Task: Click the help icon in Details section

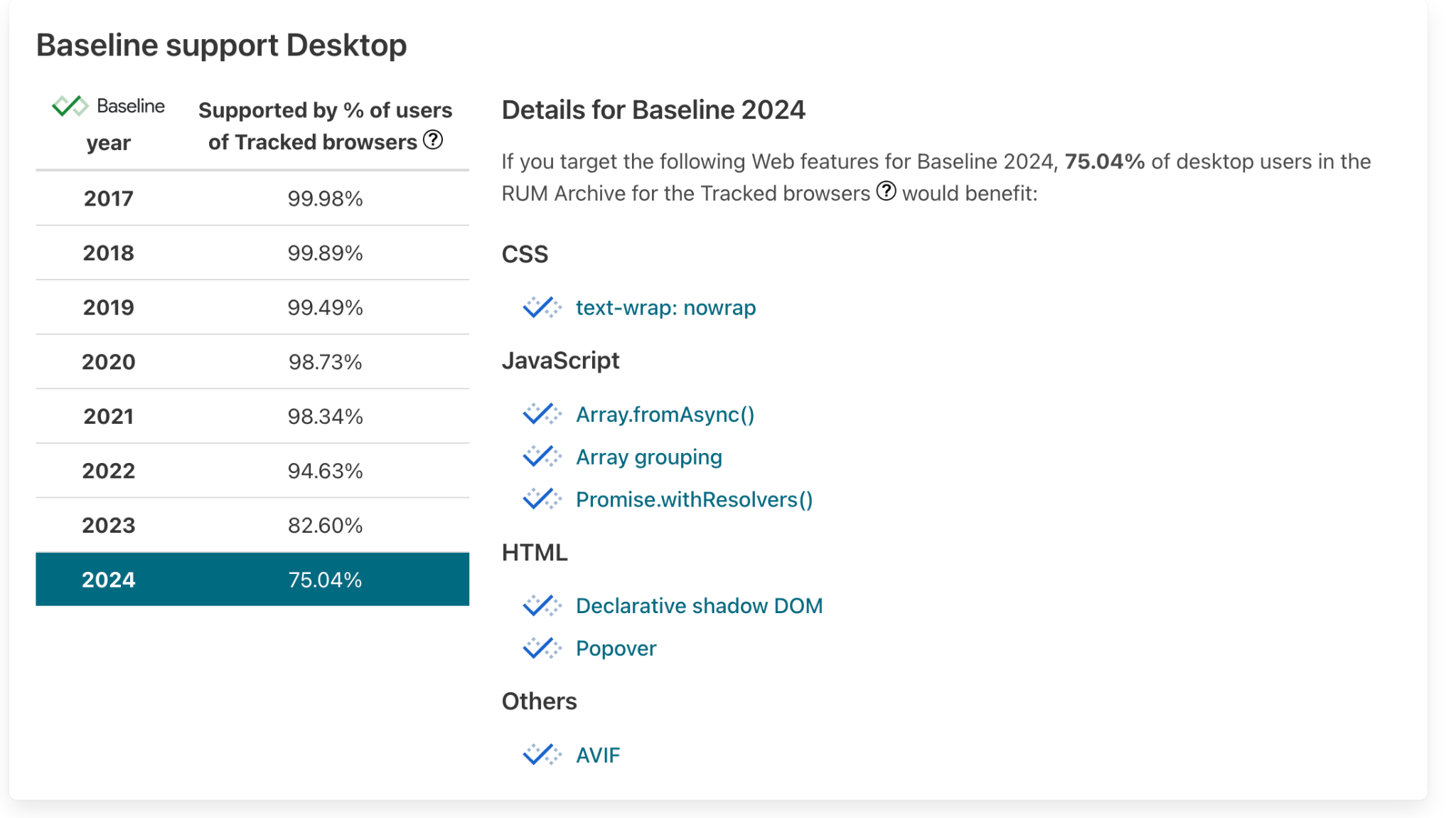Action: 885,191
